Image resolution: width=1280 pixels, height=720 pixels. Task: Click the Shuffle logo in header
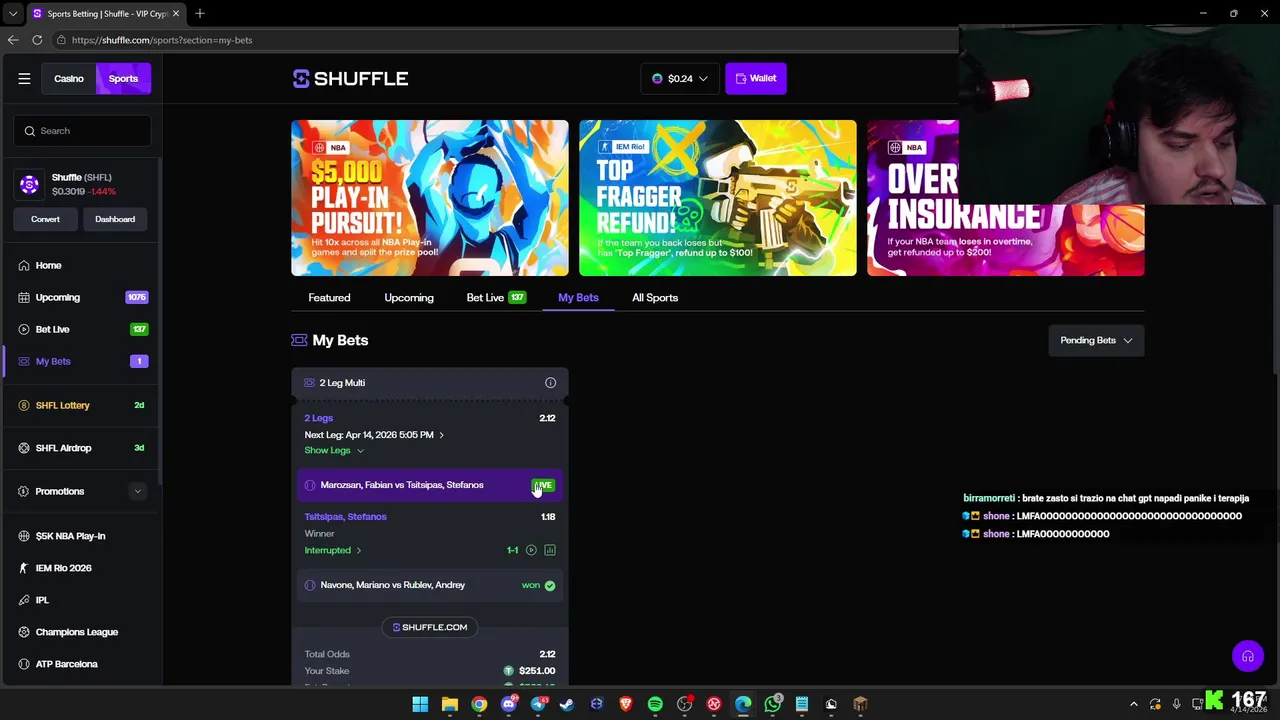click(350, 78)
